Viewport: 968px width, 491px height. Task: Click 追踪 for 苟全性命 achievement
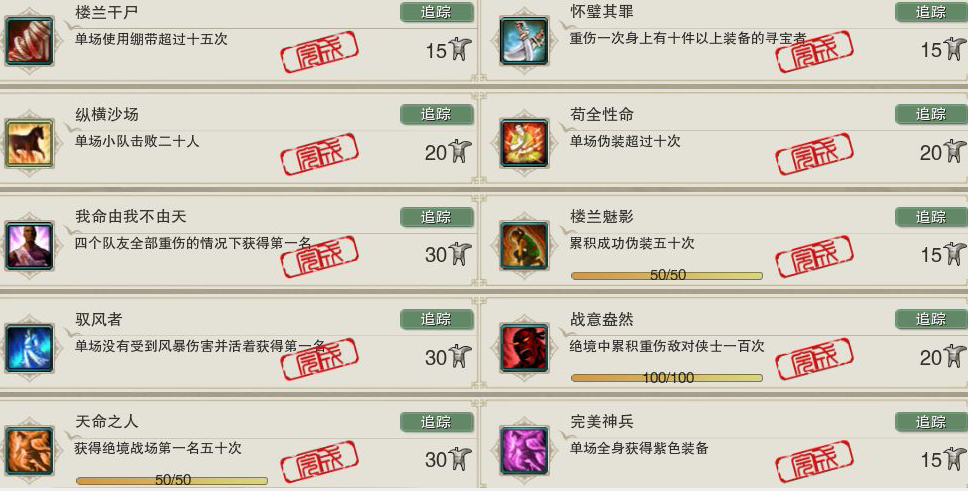coord(932,114)
